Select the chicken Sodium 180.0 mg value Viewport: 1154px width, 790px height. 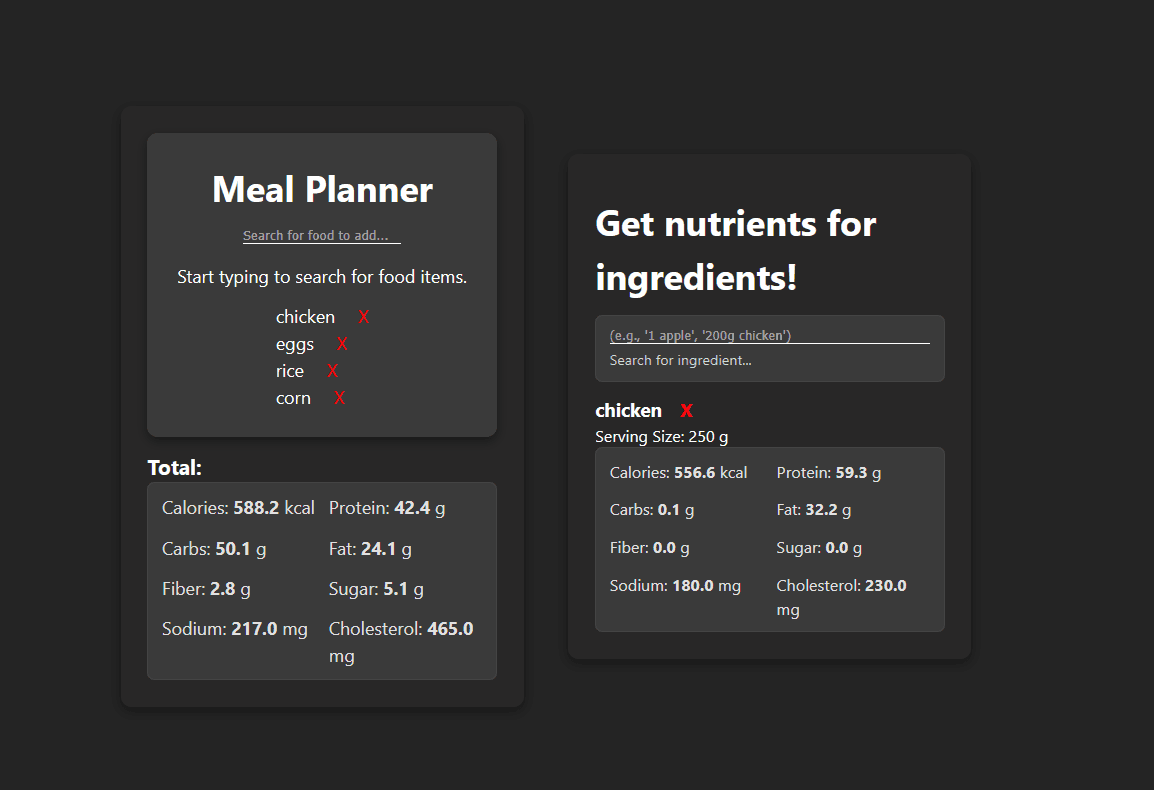pos(675,586)
